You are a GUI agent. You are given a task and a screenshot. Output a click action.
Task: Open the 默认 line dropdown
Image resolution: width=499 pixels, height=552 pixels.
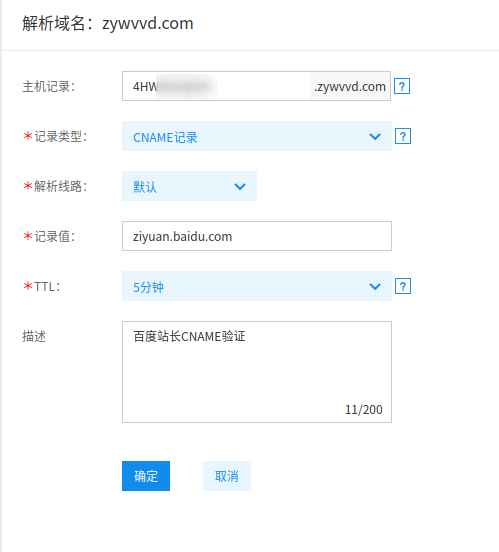tap(189, 186)
